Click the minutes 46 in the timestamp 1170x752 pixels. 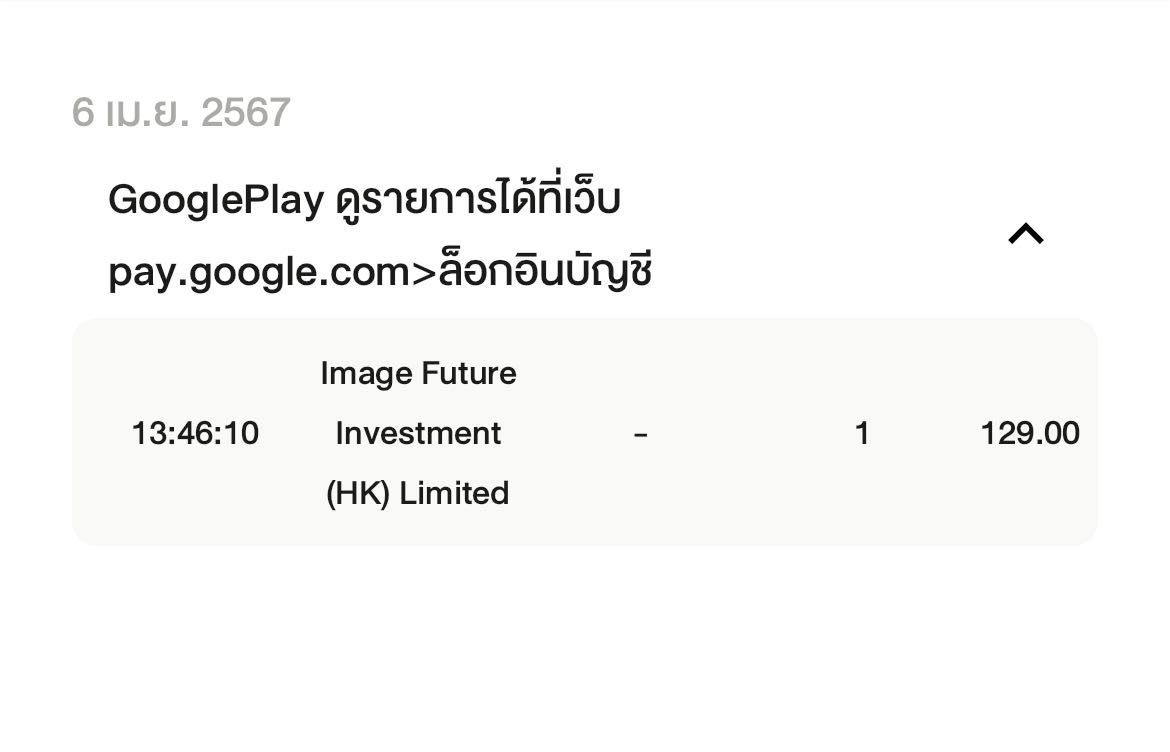point(195,433)
